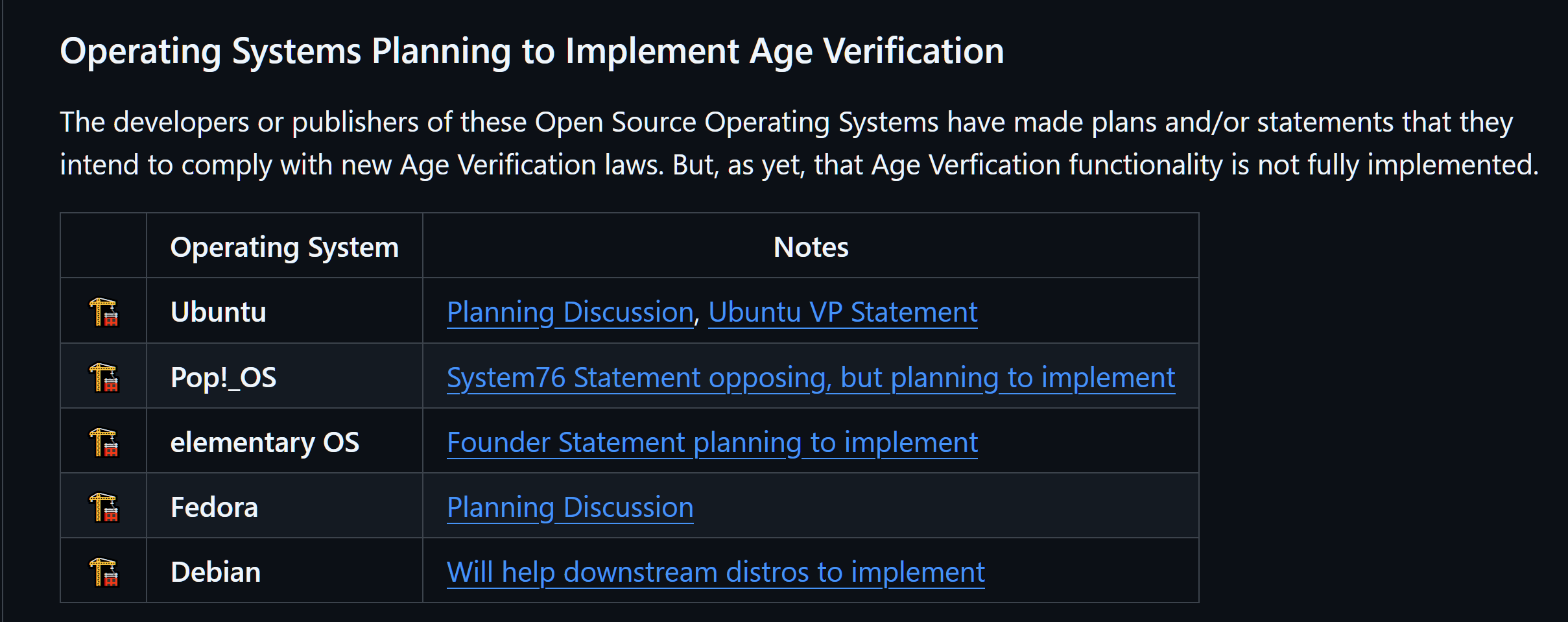
Task: Click the construction icon in the Fedora row
Action: (104, 507)
